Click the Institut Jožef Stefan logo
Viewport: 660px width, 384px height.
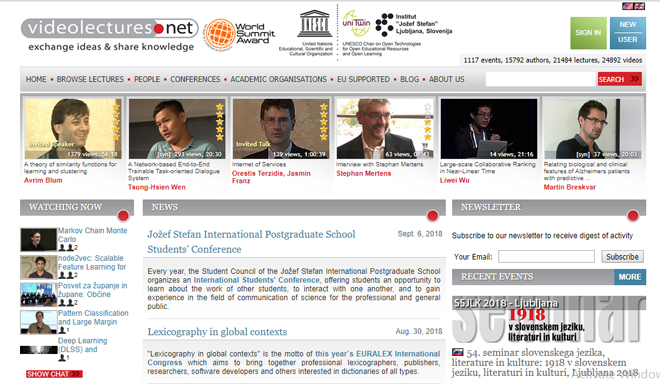click(413, 24)
